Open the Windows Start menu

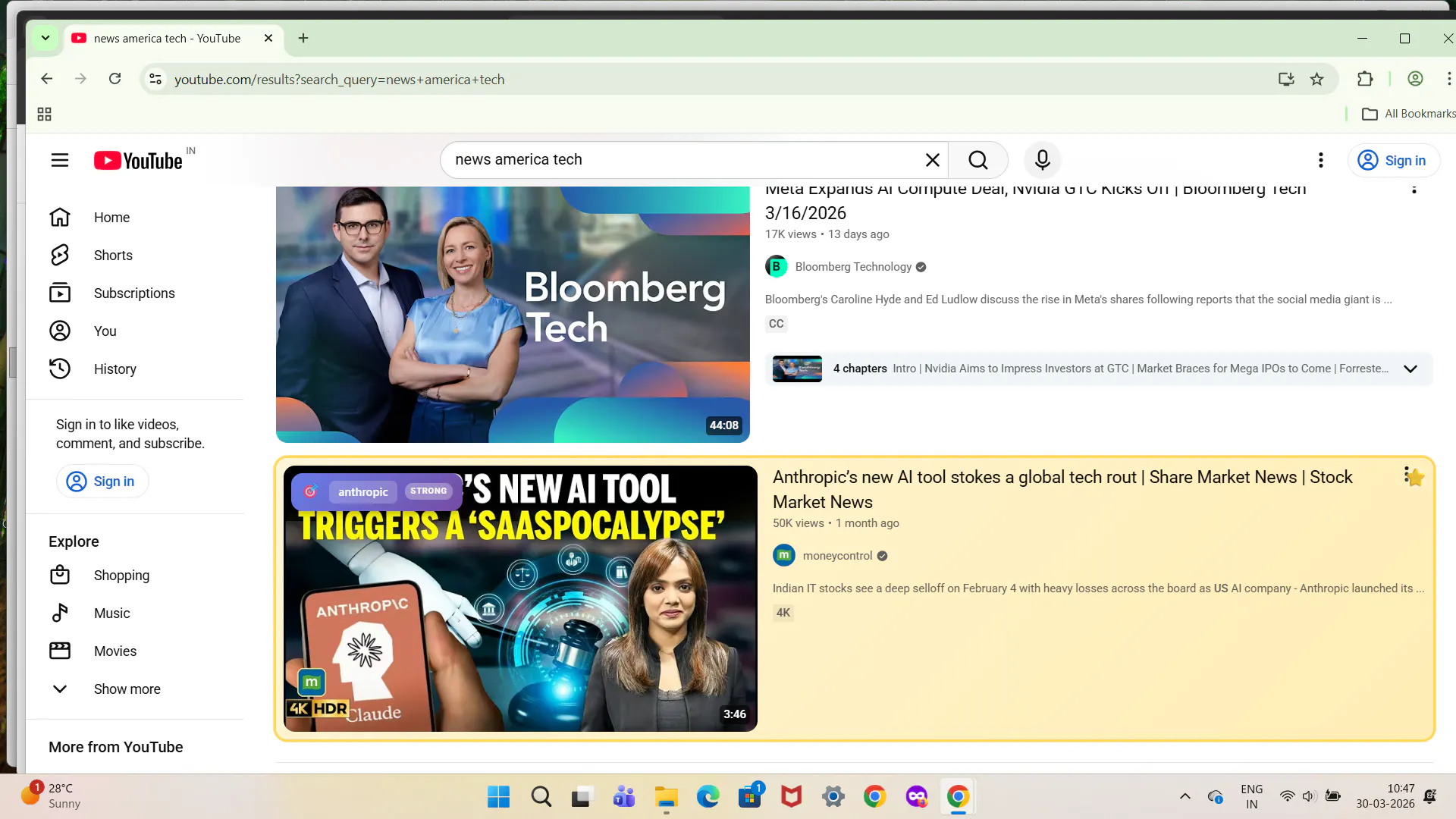coord(498,797)
